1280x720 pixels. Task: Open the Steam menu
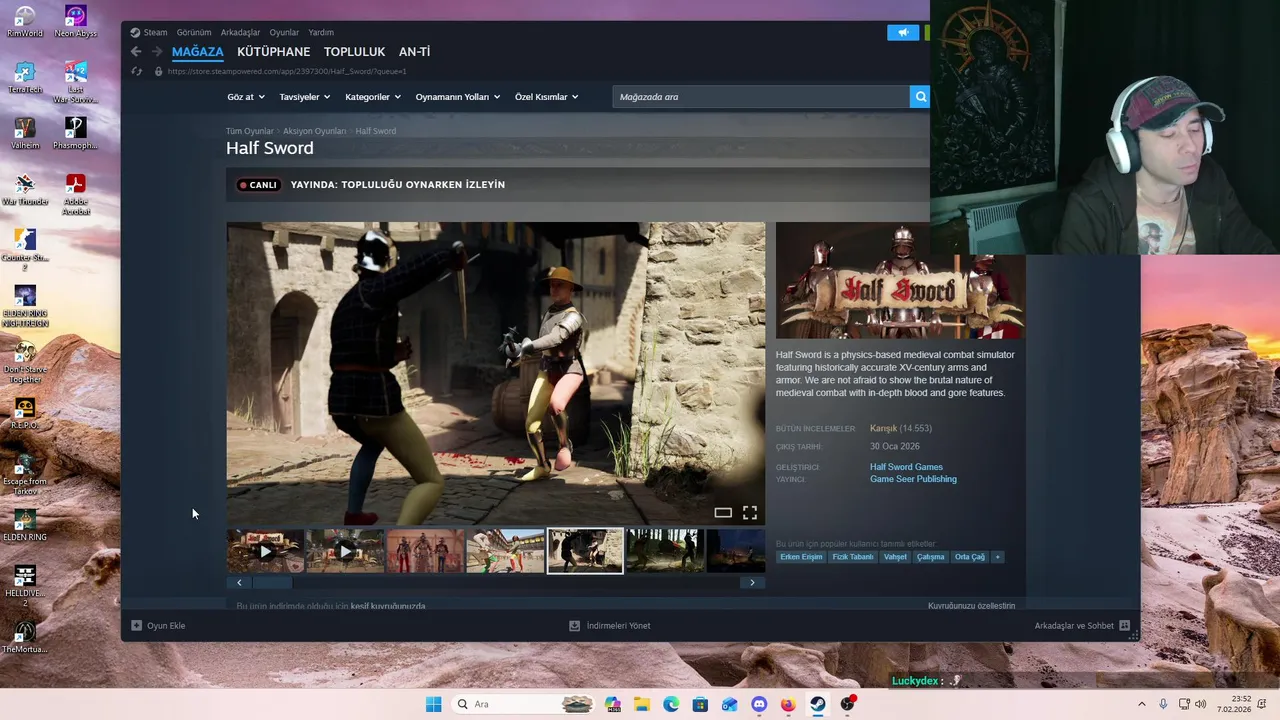(149, 32)
